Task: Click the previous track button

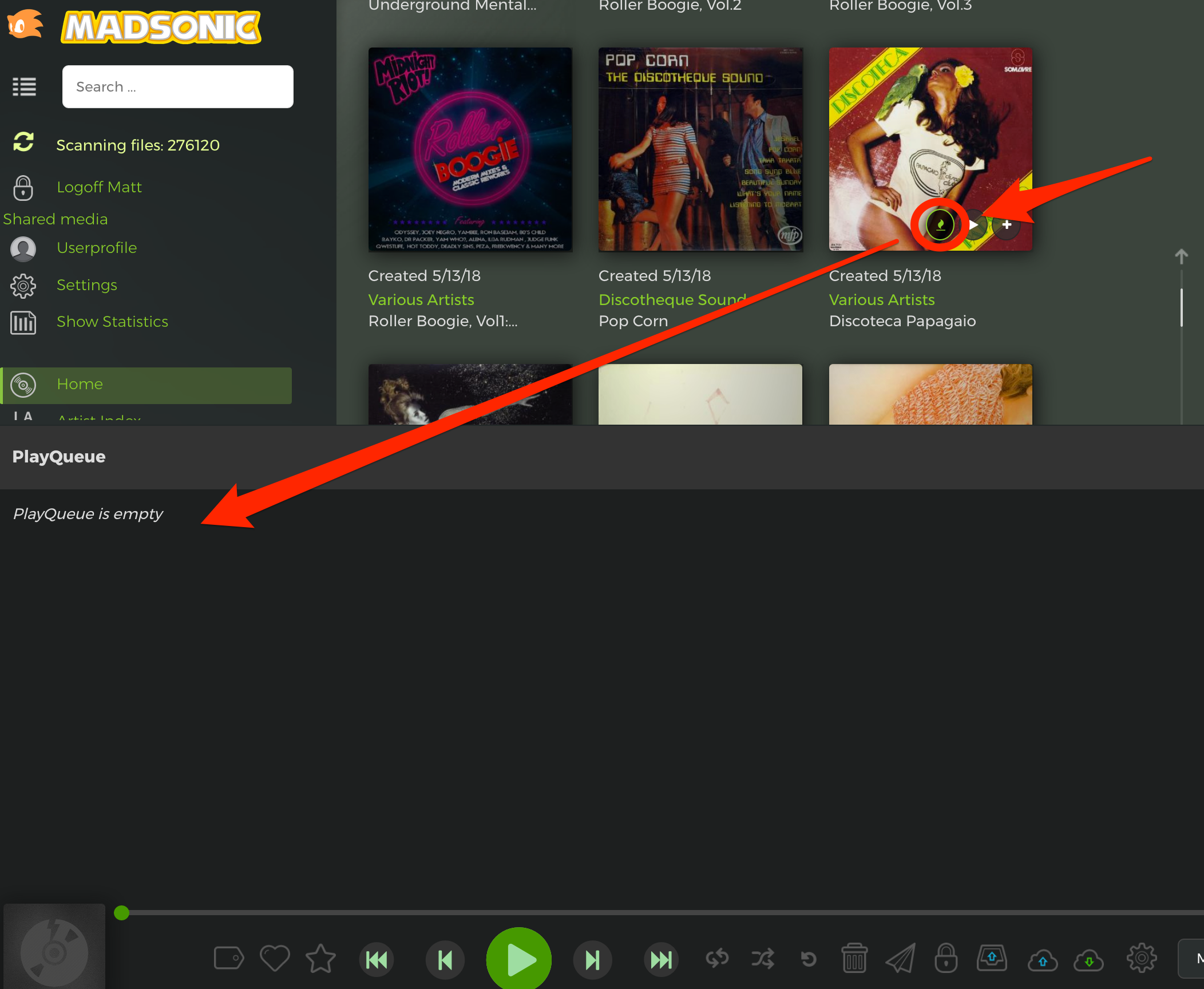Action: point(445,959)
